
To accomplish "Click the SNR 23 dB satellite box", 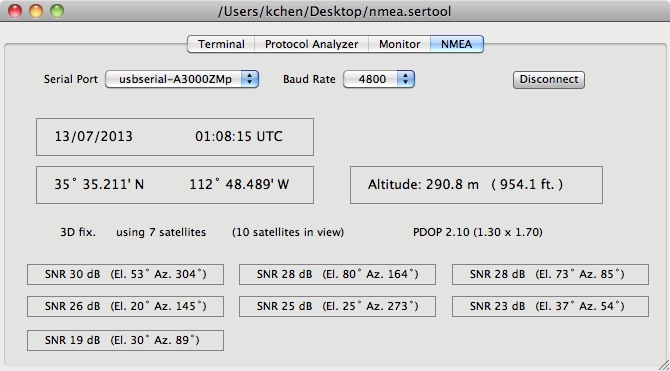I will coord(550,306).
